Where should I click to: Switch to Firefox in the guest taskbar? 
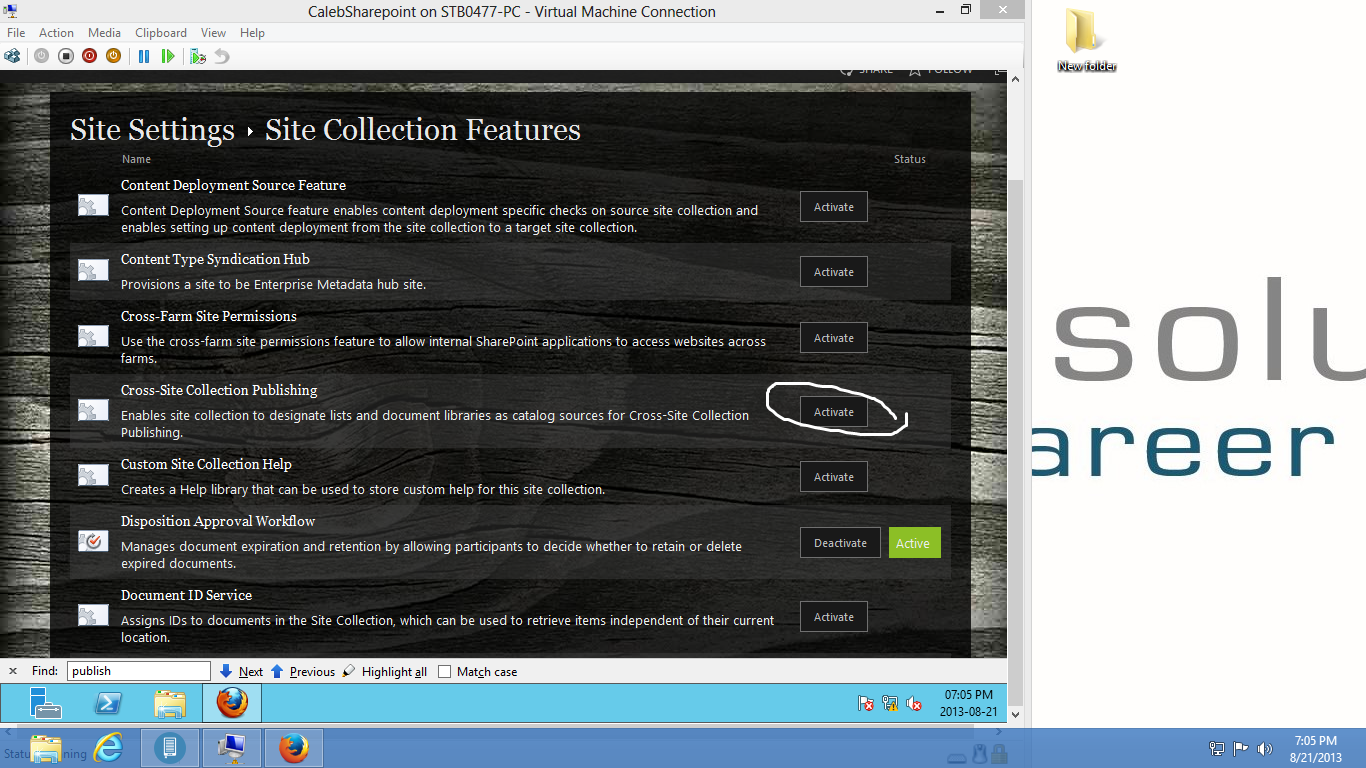[x=232, y=703]
